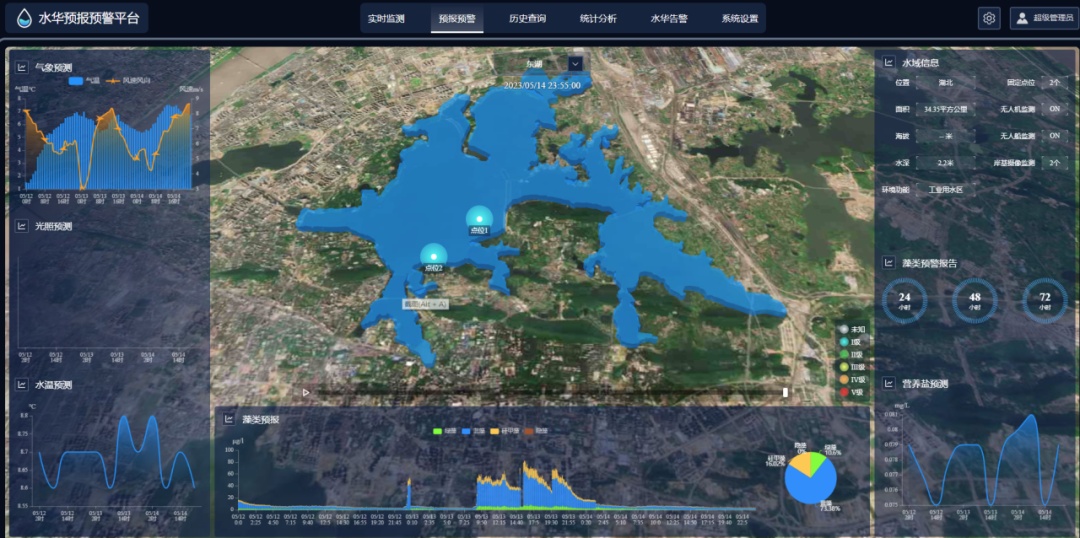Viewport: 1080px width, 538px height.
Task: Click the 藻类预报 panel chart icon
Action: coord(229,419)
